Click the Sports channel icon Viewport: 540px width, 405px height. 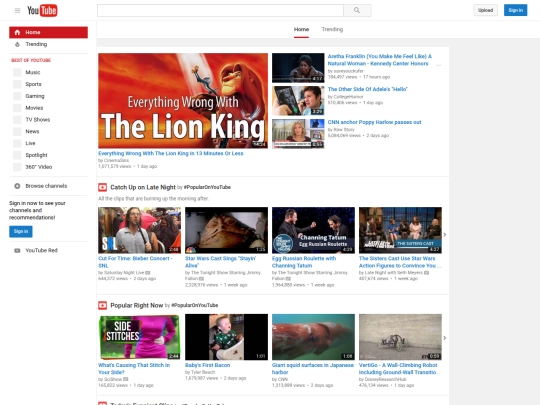tap(17, 84)
